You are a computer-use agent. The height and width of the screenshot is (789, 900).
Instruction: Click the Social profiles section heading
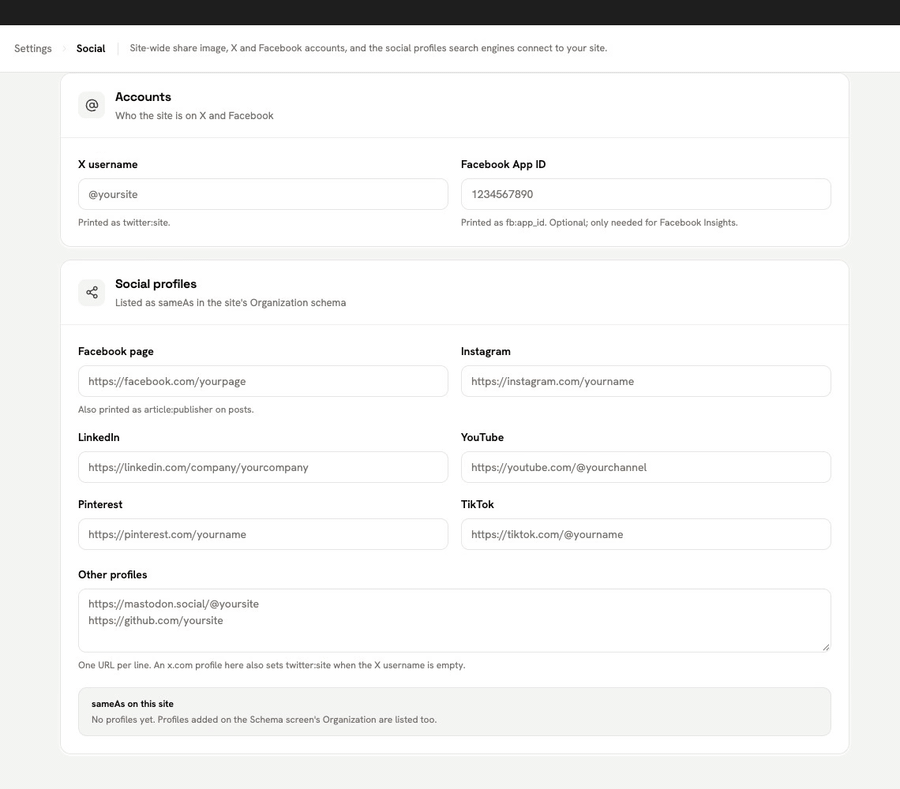(x=156, y=284)
